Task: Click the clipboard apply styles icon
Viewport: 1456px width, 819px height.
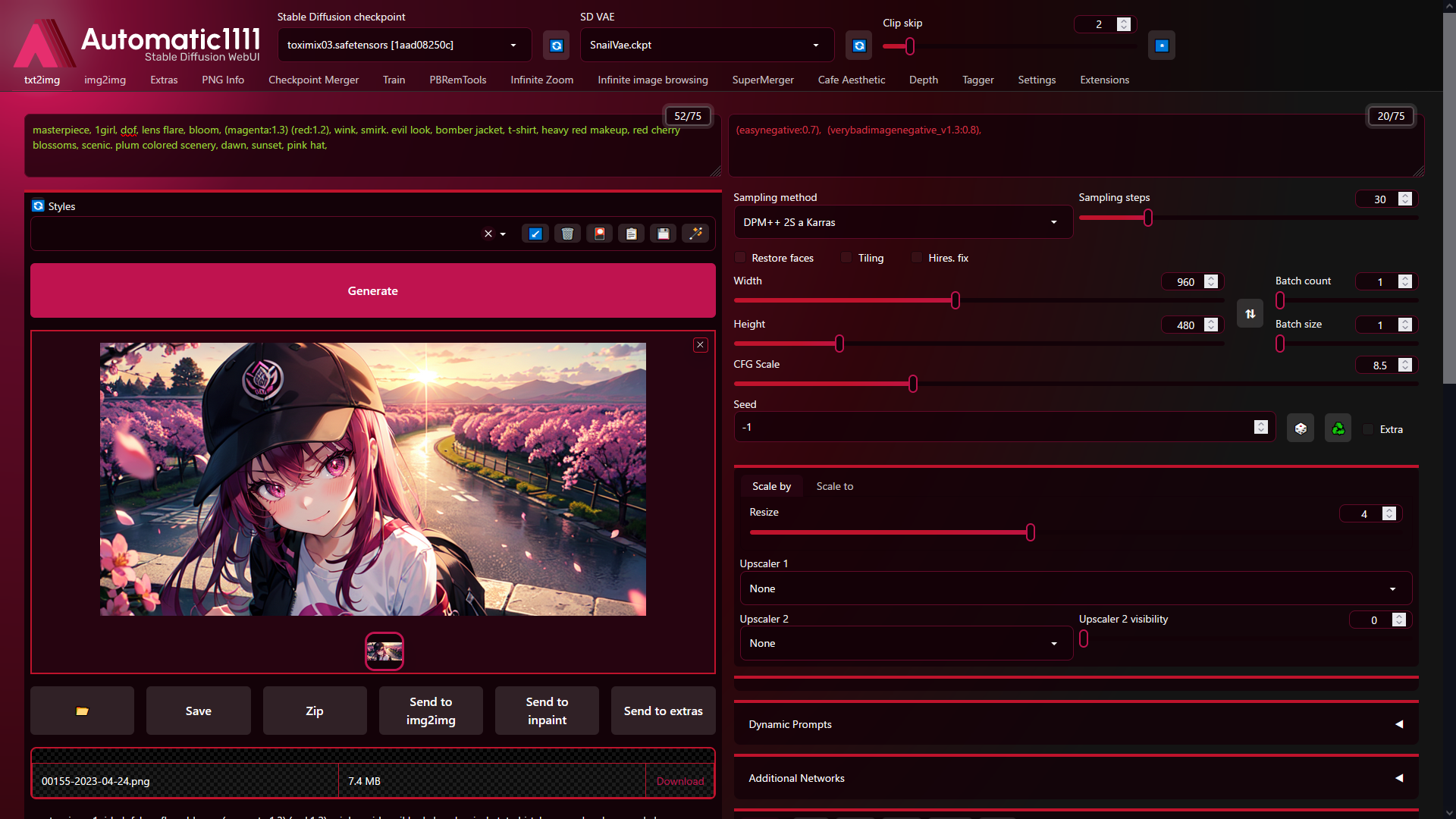Action: [631, 234]
